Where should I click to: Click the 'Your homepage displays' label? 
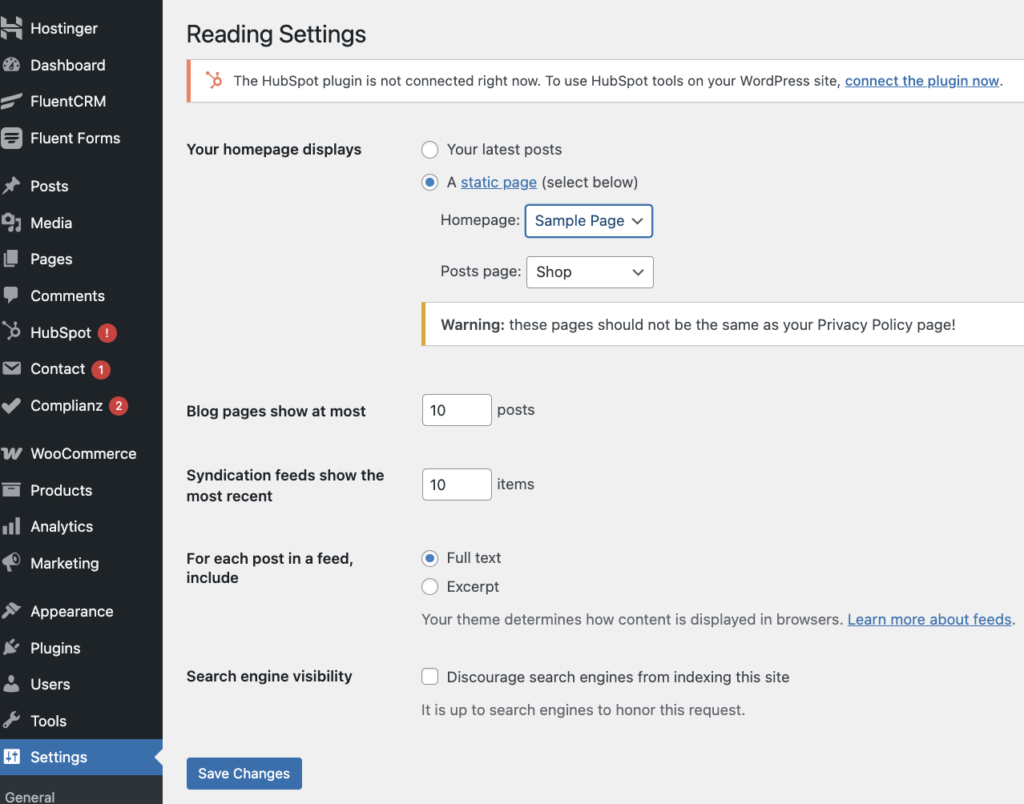pos(274,150)
